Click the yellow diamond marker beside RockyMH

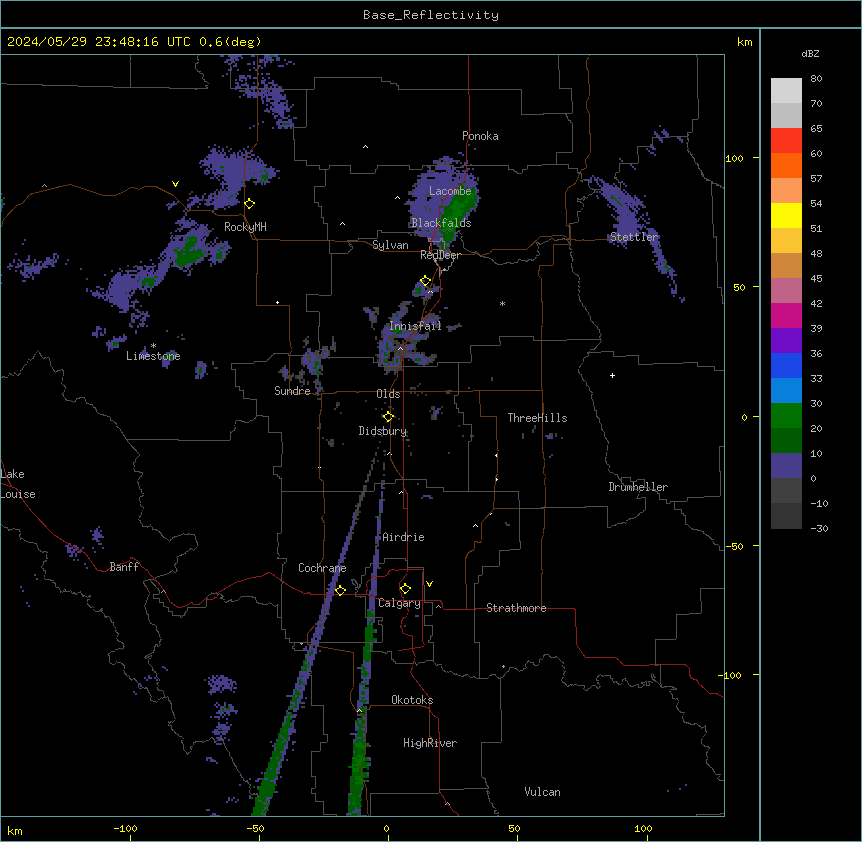click(250, 204)
